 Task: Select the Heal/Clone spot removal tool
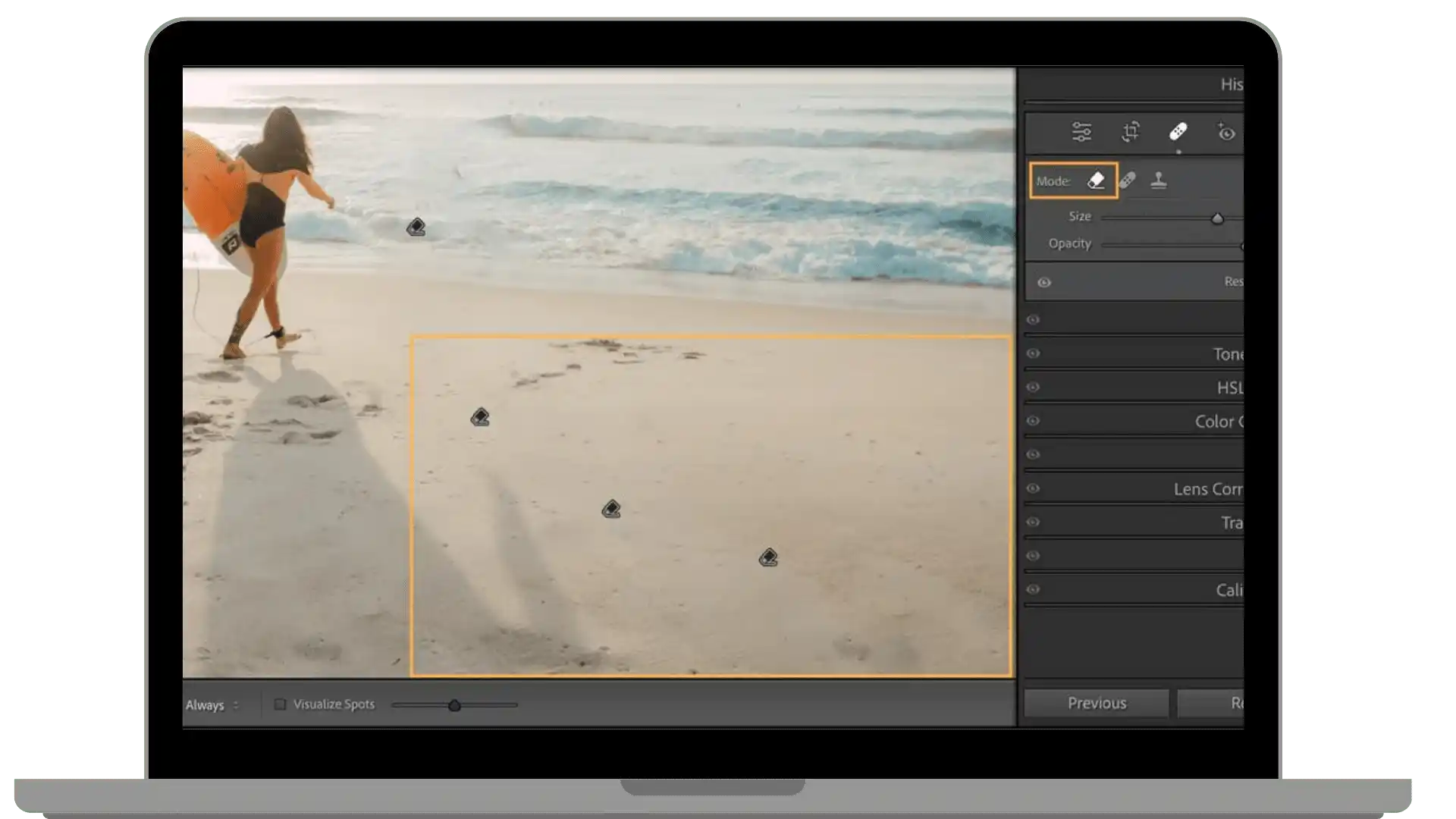click(1178, 131)
